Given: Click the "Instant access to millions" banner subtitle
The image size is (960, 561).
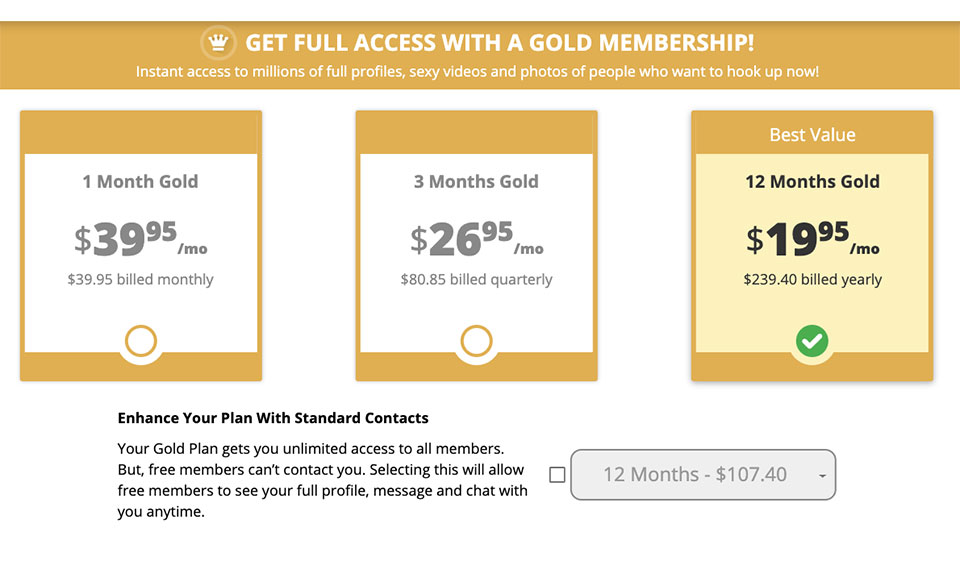Looking at the screenshot, I should pyautogui.click(x=477, y=72).
